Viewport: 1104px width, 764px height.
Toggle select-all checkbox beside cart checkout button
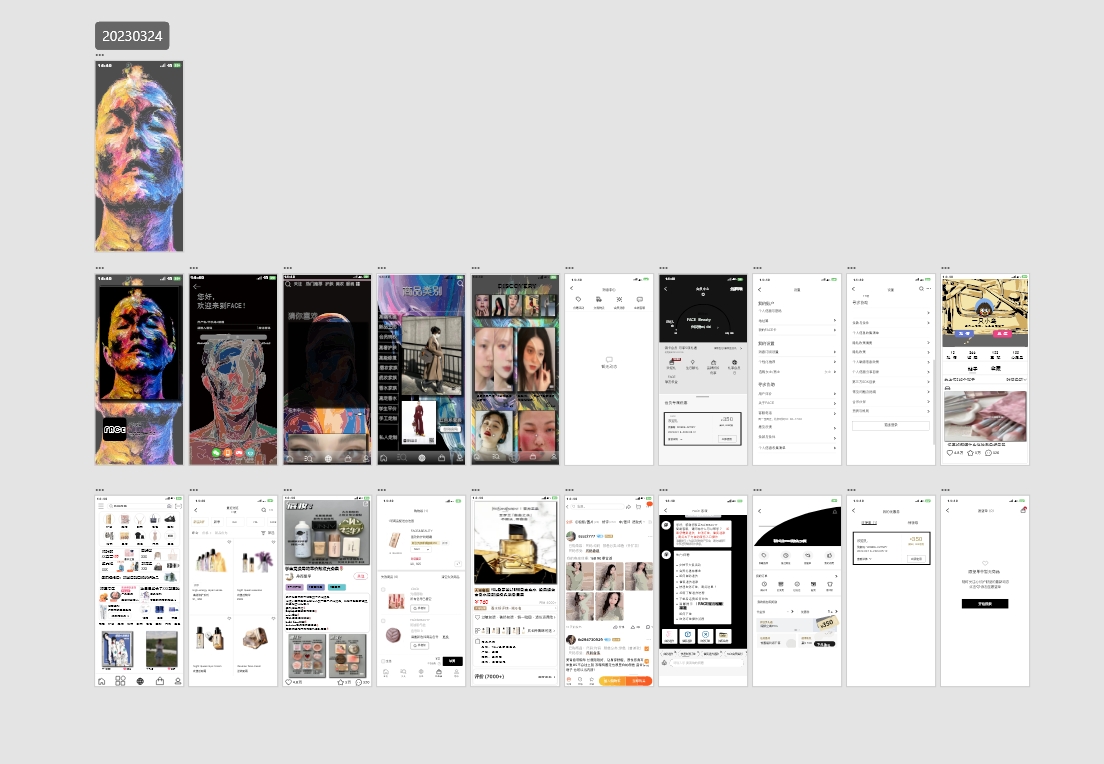pos(383,661)
